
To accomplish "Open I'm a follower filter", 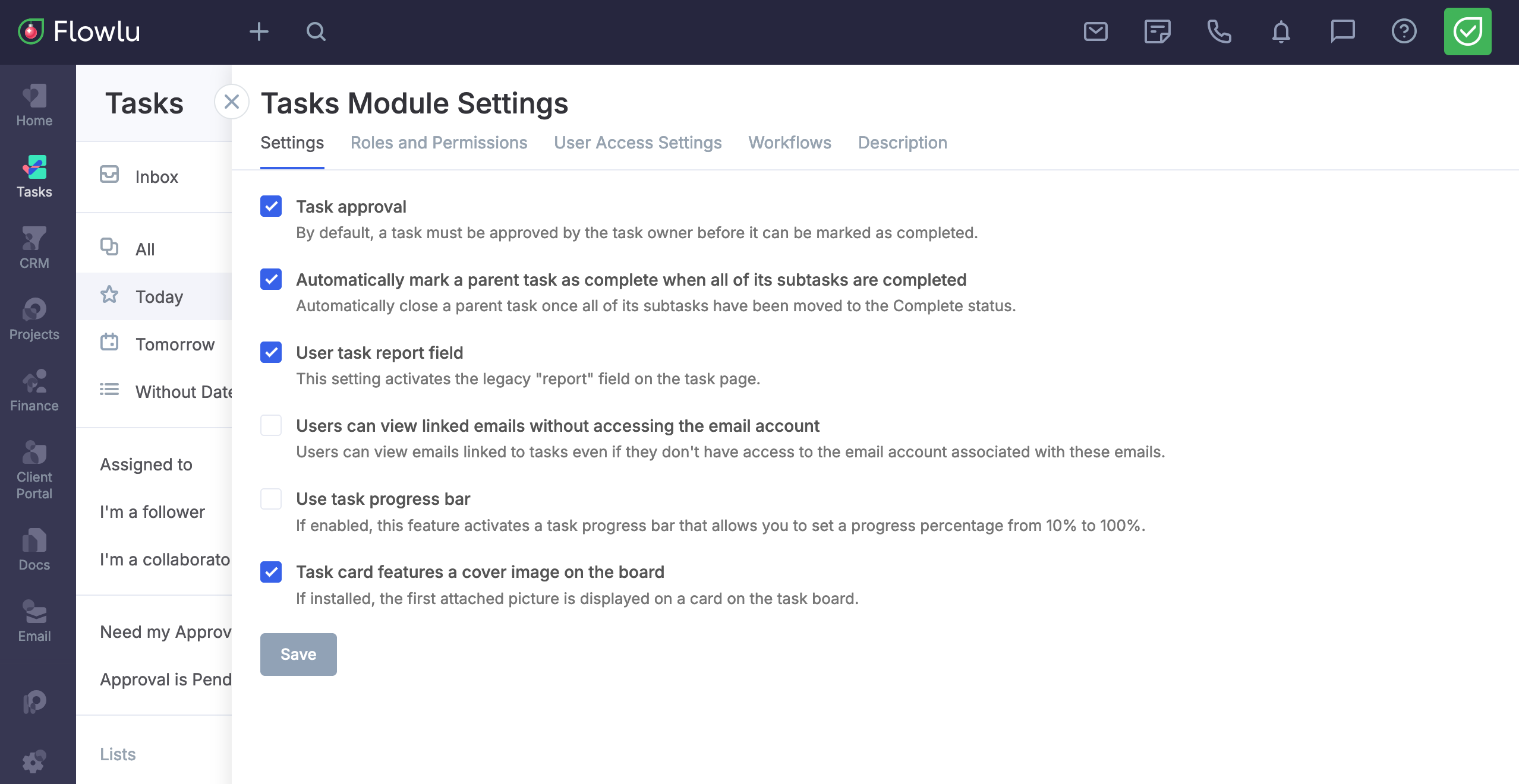I will pyautogui.click(x=154, y=511).
